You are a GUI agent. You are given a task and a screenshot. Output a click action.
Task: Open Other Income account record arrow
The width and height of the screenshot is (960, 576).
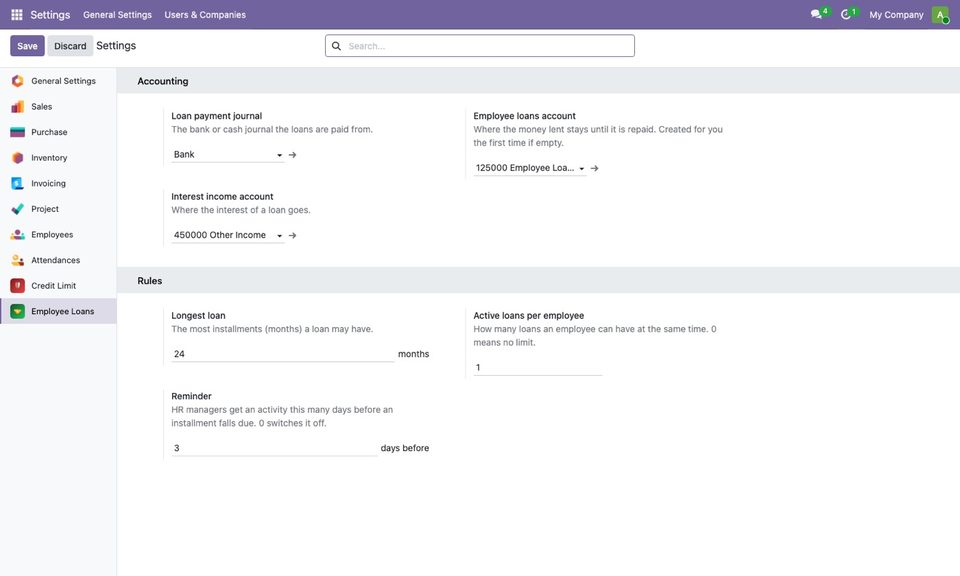click(x=293, y=235)
